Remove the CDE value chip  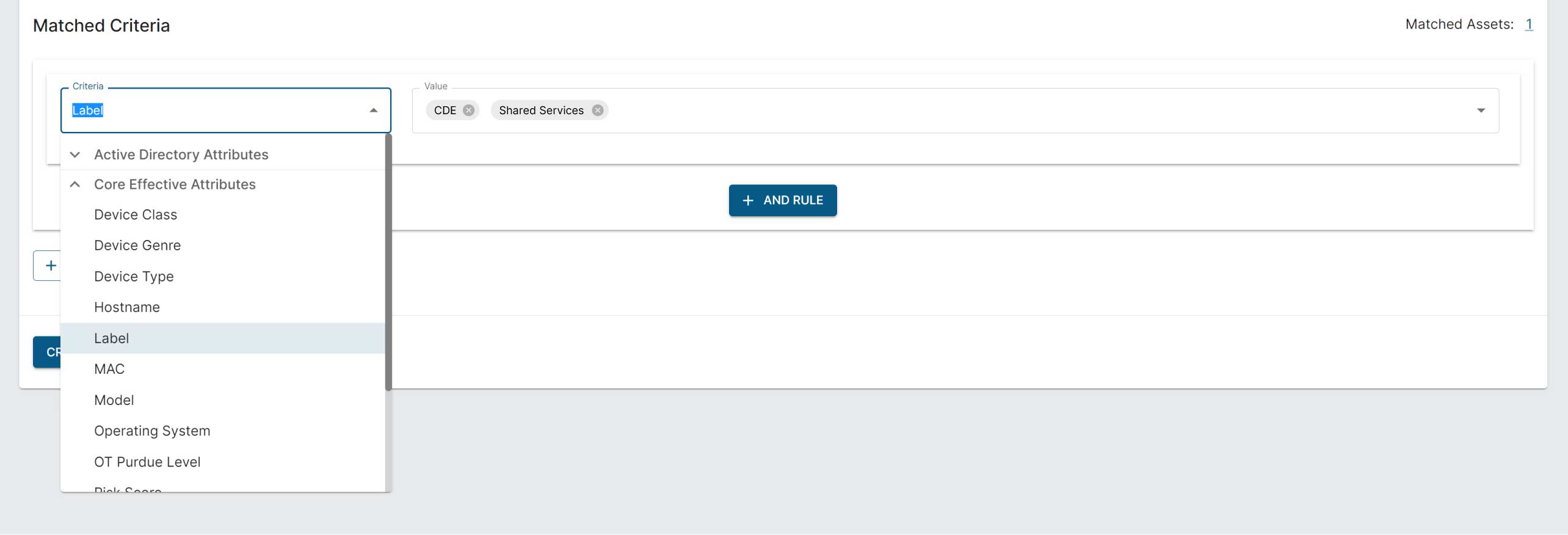(x=469, y=110)
